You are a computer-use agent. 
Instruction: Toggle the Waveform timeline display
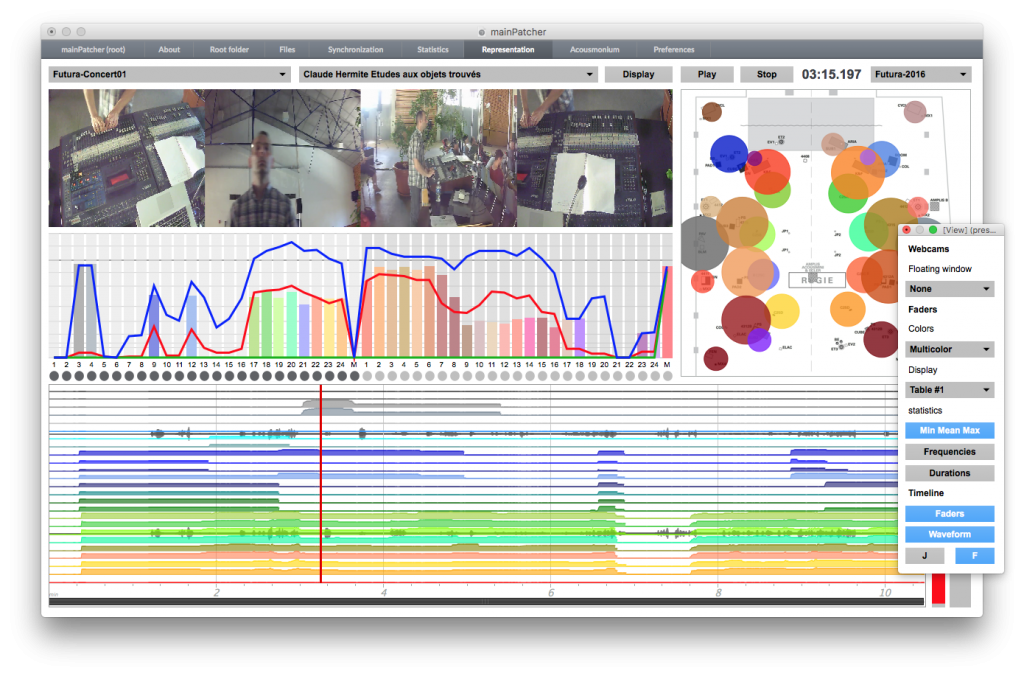click(x=950, y=534)
